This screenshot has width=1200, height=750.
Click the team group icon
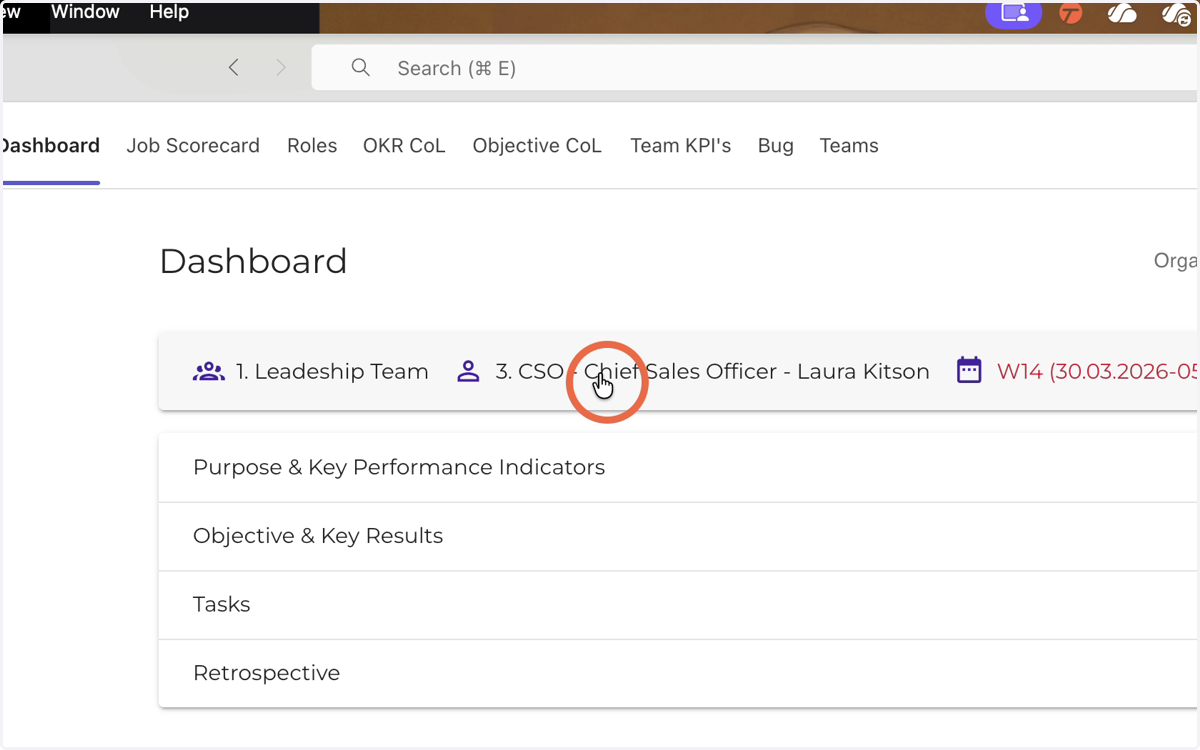click(x=209, y=372)
